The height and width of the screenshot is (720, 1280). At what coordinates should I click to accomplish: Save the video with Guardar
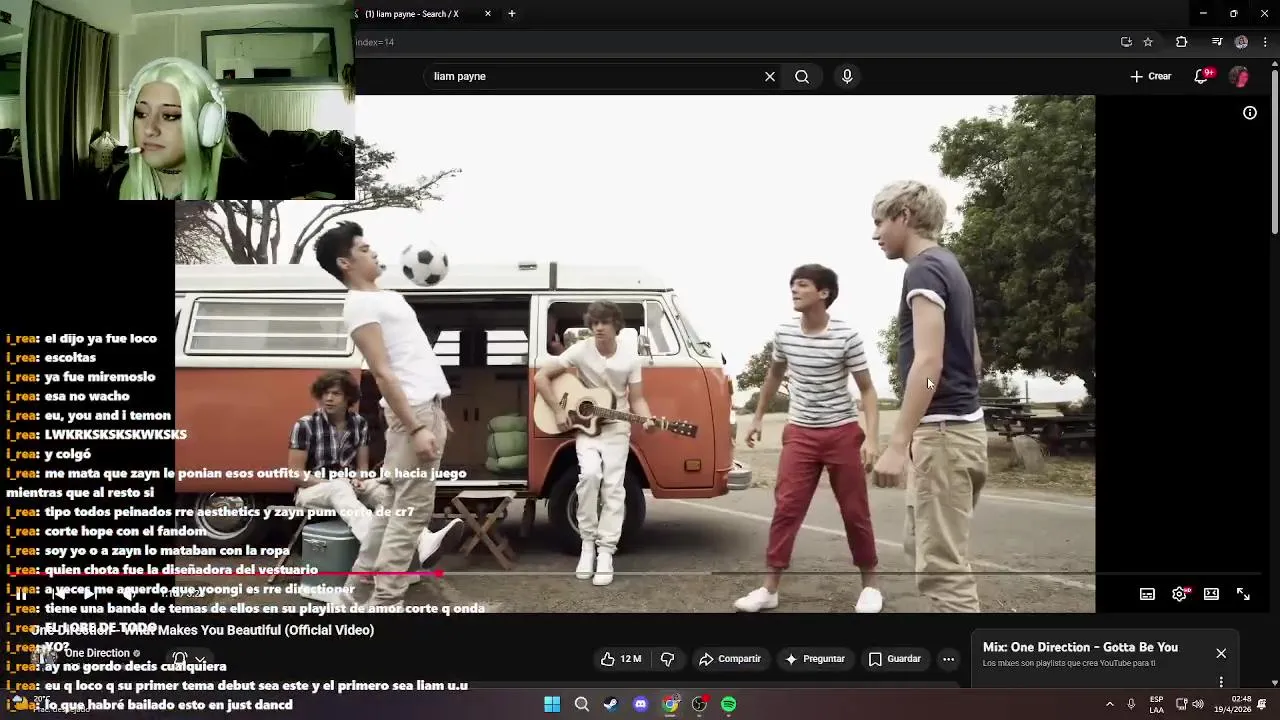click(x=895, y=659)
